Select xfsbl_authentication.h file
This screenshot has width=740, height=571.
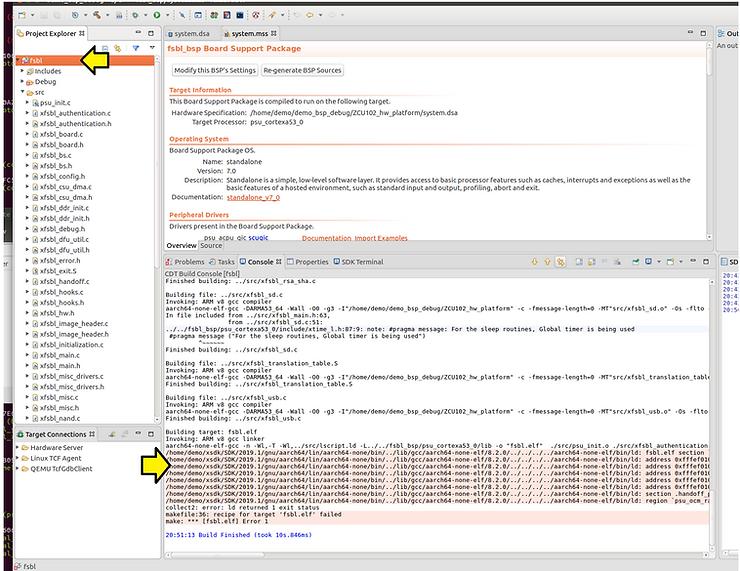(x=76, y=123)
